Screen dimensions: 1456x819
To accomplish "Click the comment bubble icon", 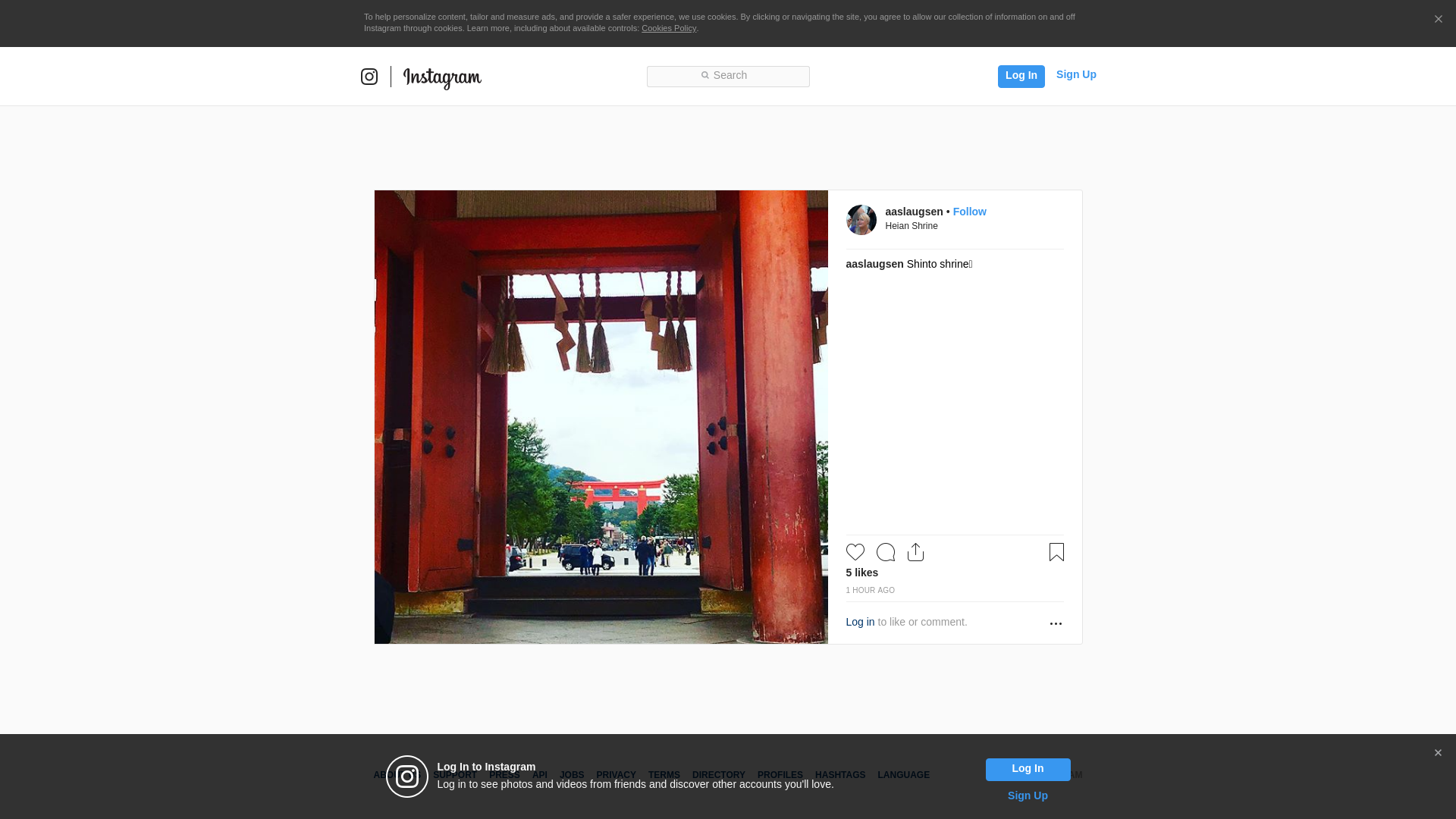I will coord(886,552).
